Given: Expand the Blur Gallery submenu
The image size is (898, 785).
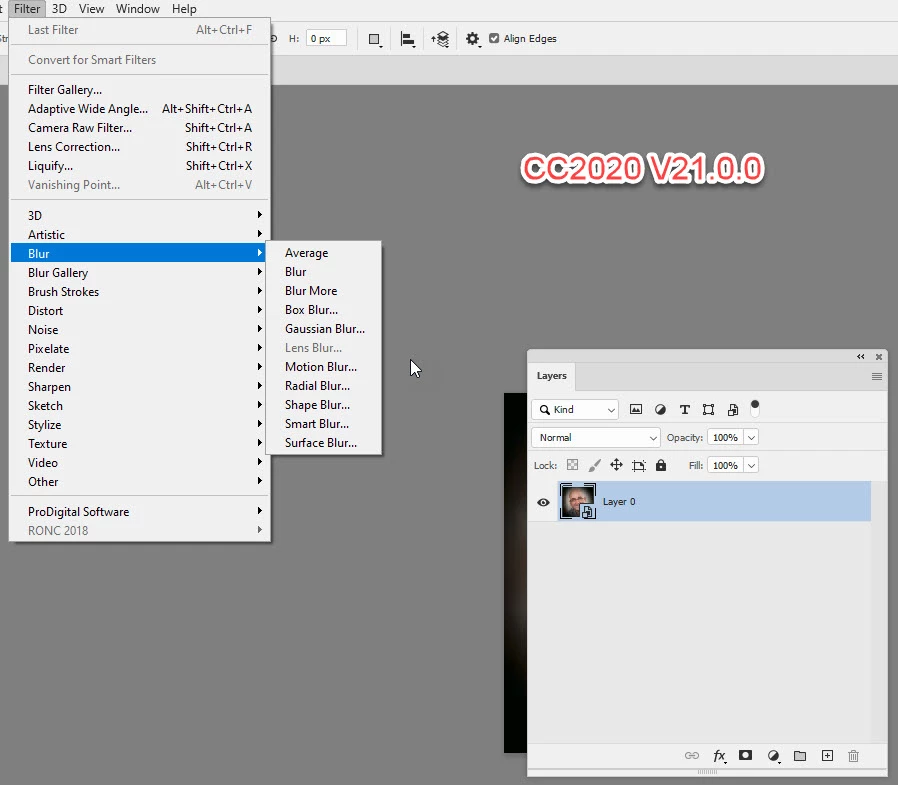Looking at the screenshot, I should (140, 273).
